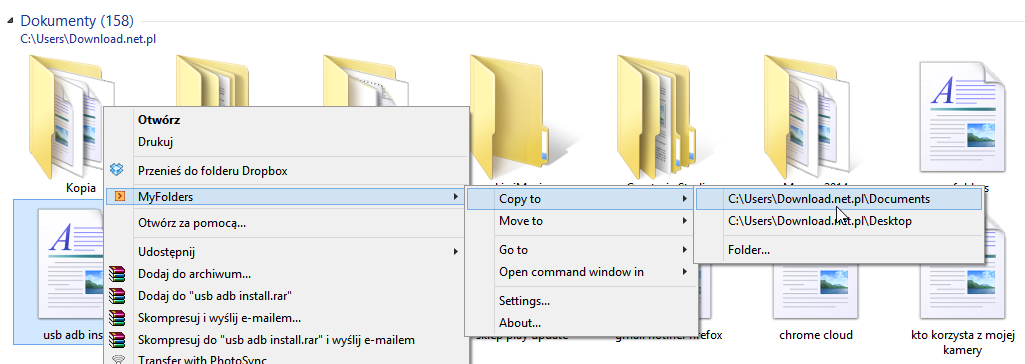Expand the Go to submenu arrow
1025x364 pixels.
tap(684, 250)
